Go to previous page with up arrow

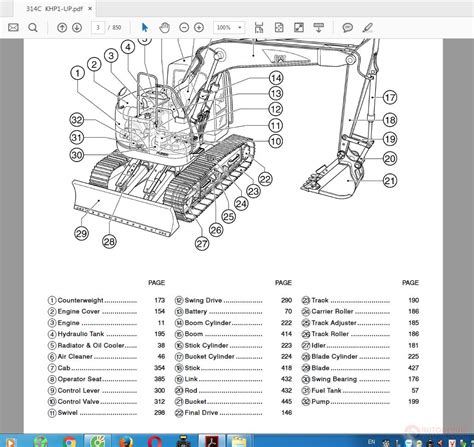tap(62, 27)
